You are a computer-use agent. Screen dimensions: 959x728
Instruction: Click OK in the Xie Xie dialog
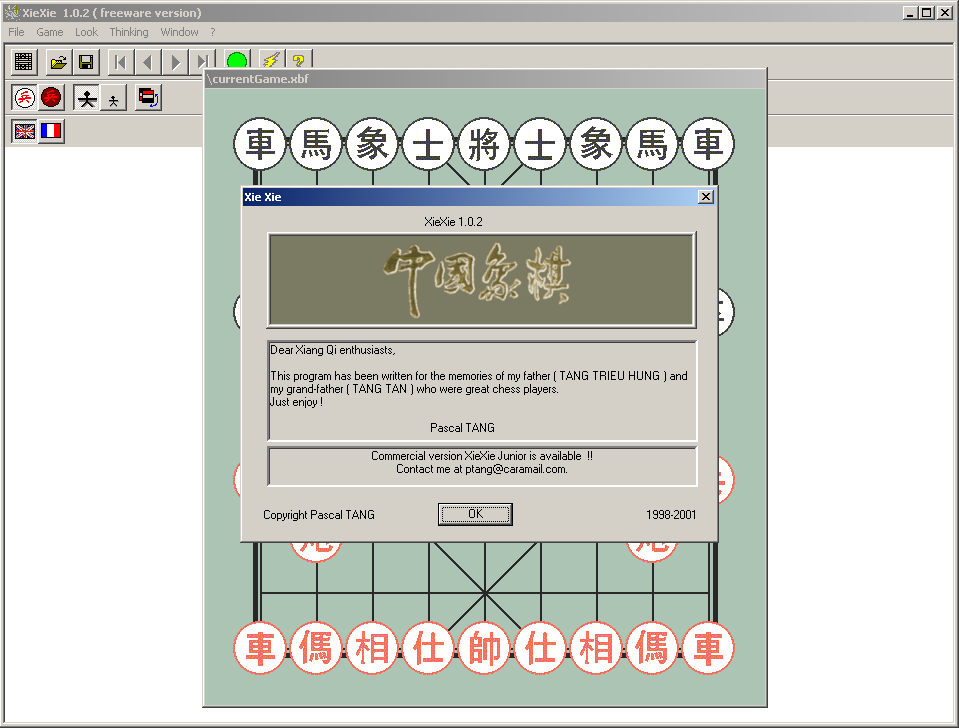point(475,514)
